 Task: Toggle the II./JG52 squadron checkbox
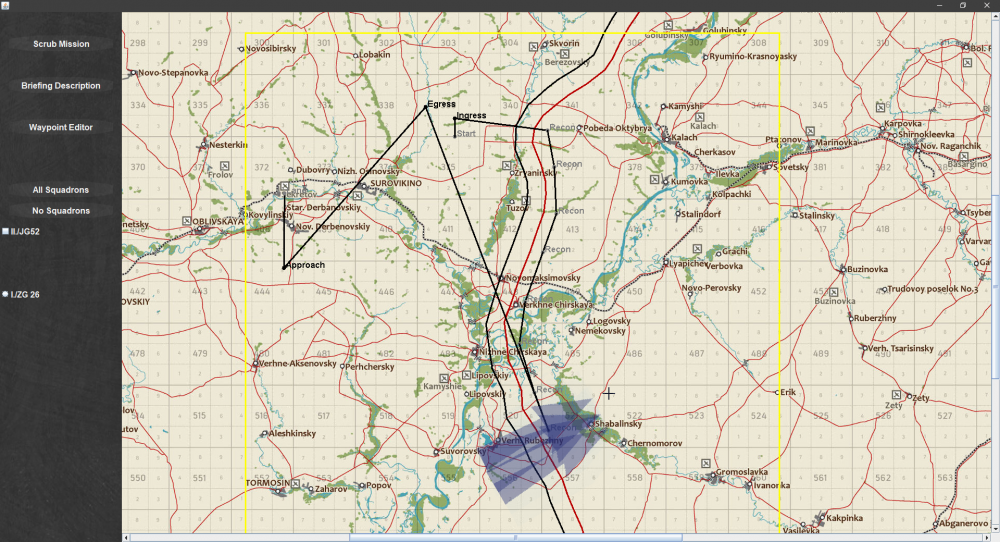(x=6, y=231)
